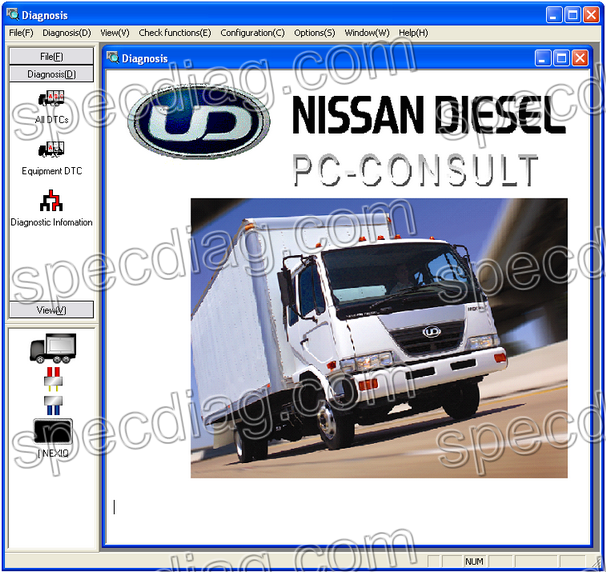The width and height of the screenshot is (606, 572).
Task: Open the All DTCs icon
Action: coord(51,98)
